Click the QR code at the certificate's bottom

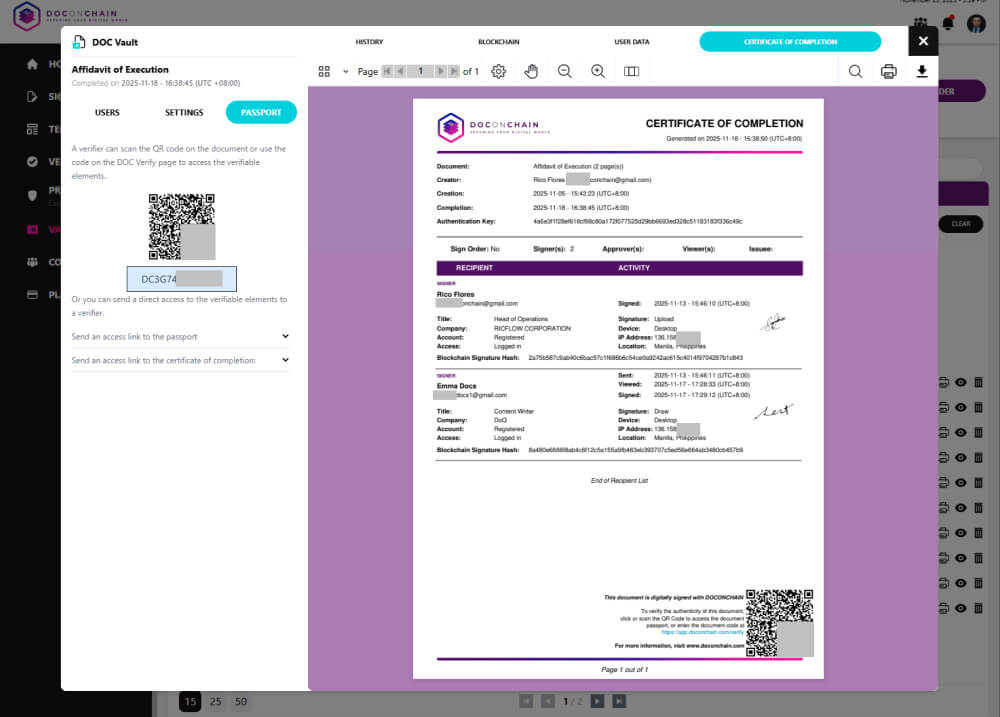pyautogui.click(x=779, y=623)
